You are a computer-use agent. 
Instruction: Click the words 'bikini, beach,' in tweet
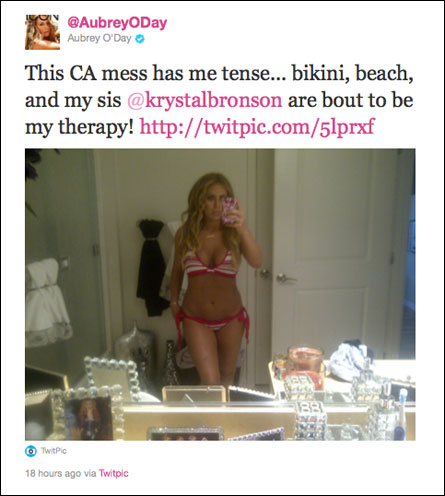tap(353, 74)
